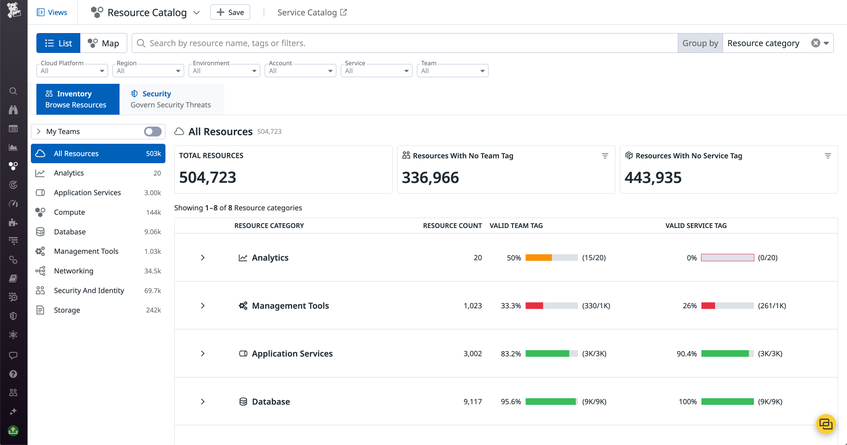This screenshot has height=445, width=847.
Task: Open the Cloud Platform filter dropdown
Action: [72, 71]
